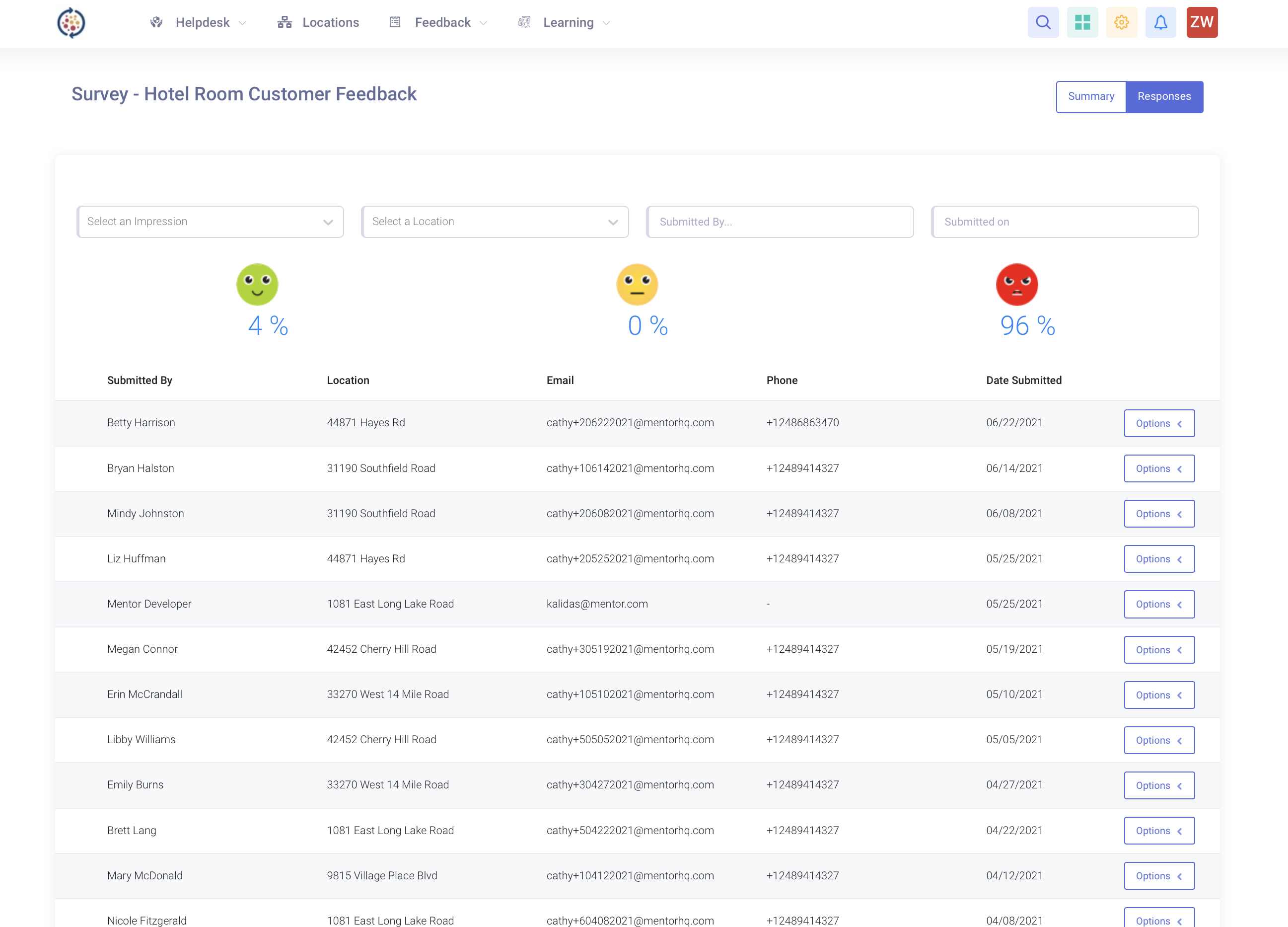Open the settings gear icon
Viewport: 1288px width, 927px height.
click(x=1122, y=22)
